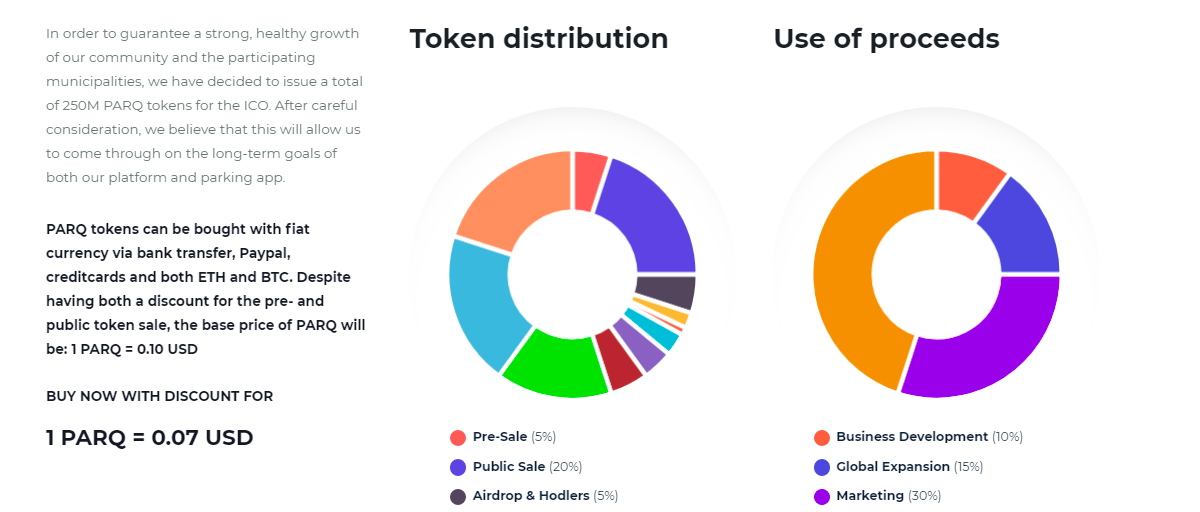
Task: Click the Airdrop & Hodlers legend dot
Action: tap(458, 496)
